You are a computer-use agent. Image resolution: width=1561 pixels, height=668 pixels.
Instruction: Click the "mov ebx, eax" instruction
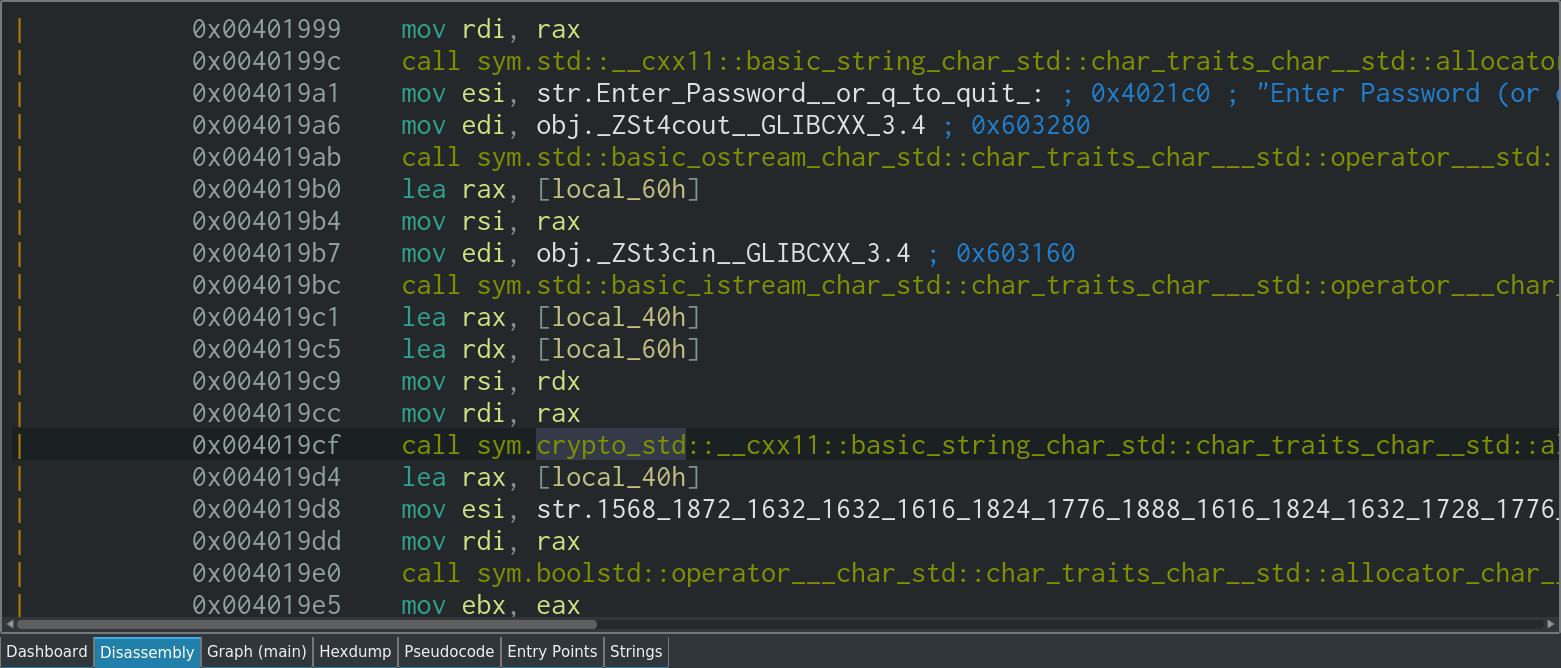(x=491, y=606)
